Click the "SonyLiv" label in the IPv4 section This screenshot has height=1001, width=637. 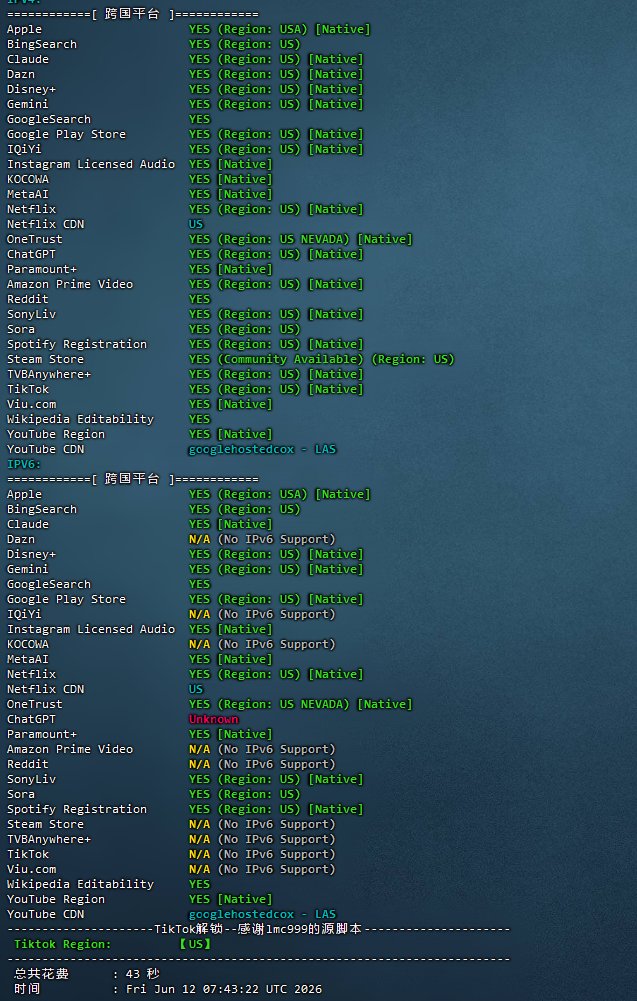pos(31,314)
